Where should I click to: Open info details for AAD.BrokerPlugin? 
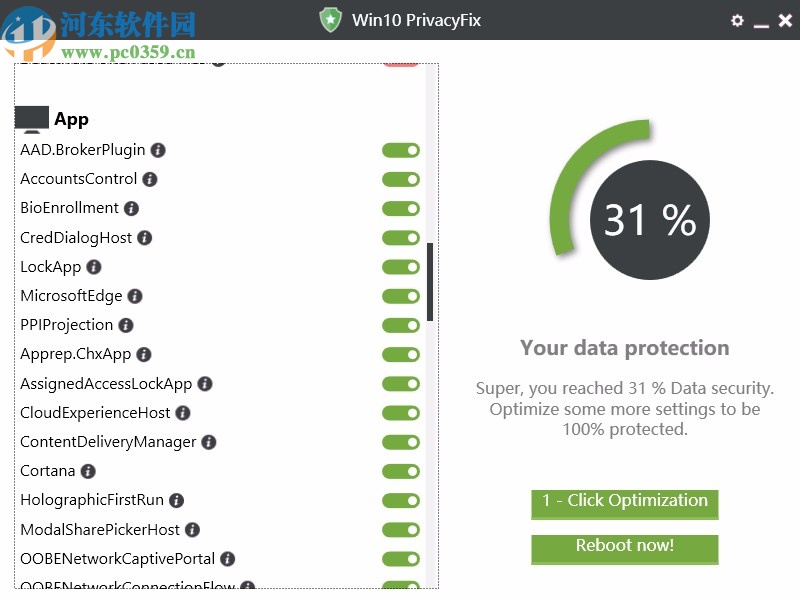(161, 150)
